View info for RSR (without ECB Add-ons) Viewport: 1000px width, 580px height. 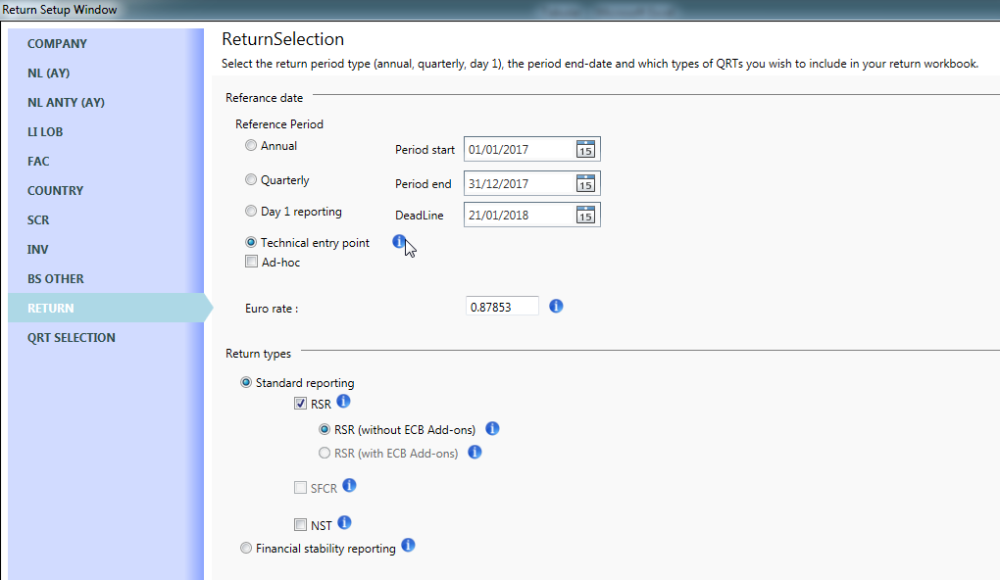point(492,428)
